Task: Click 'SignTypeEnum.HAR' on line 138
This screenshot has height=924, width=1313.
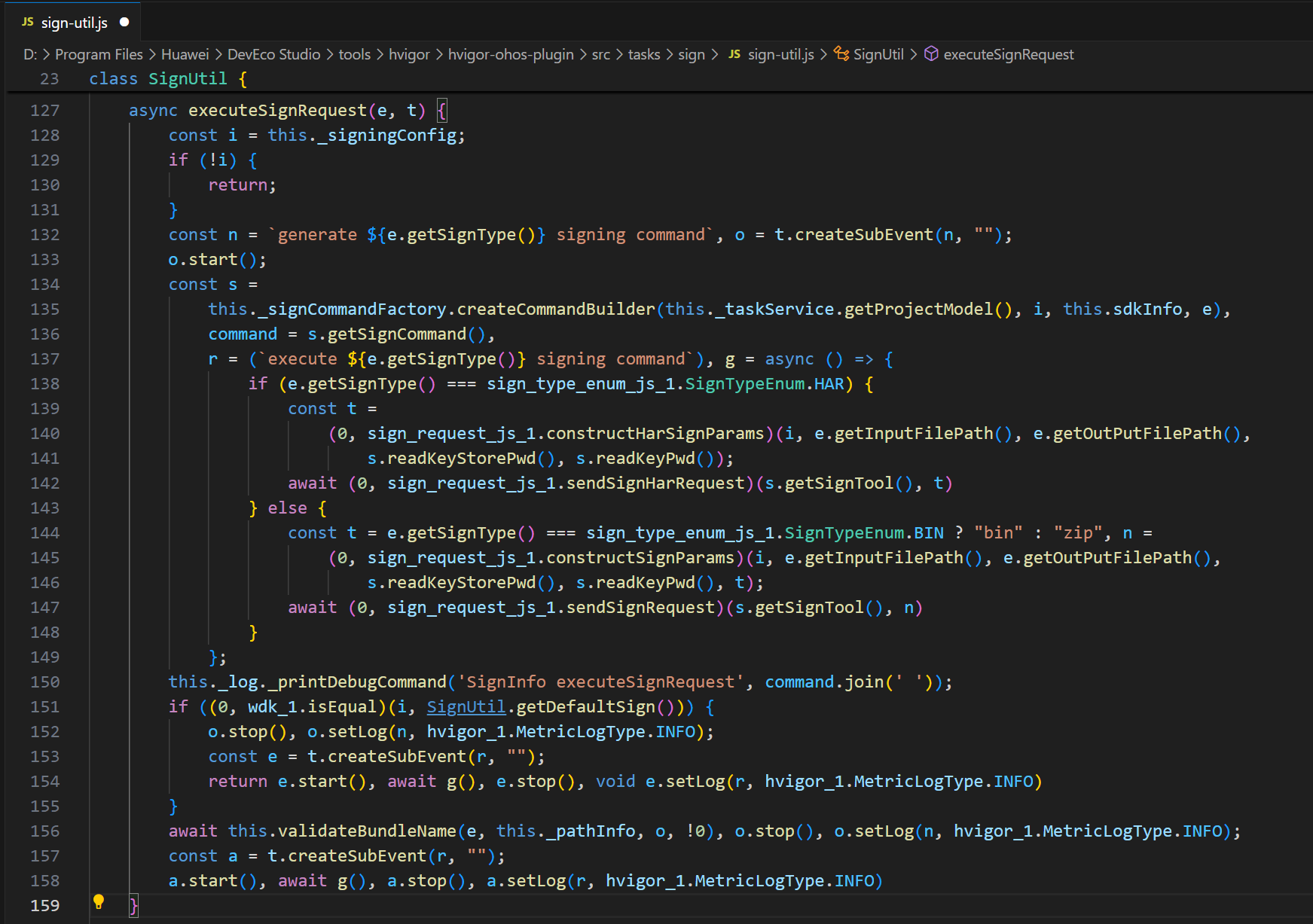Action: point(765,383)
